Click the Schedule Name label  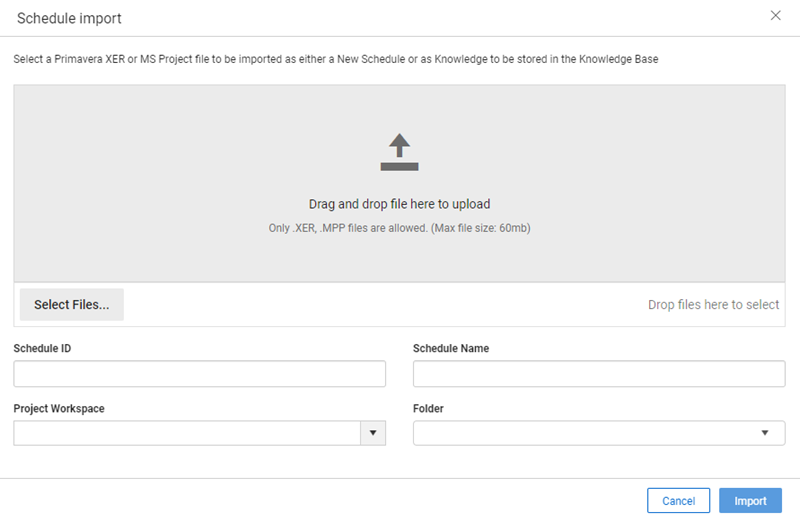[451, 349]
